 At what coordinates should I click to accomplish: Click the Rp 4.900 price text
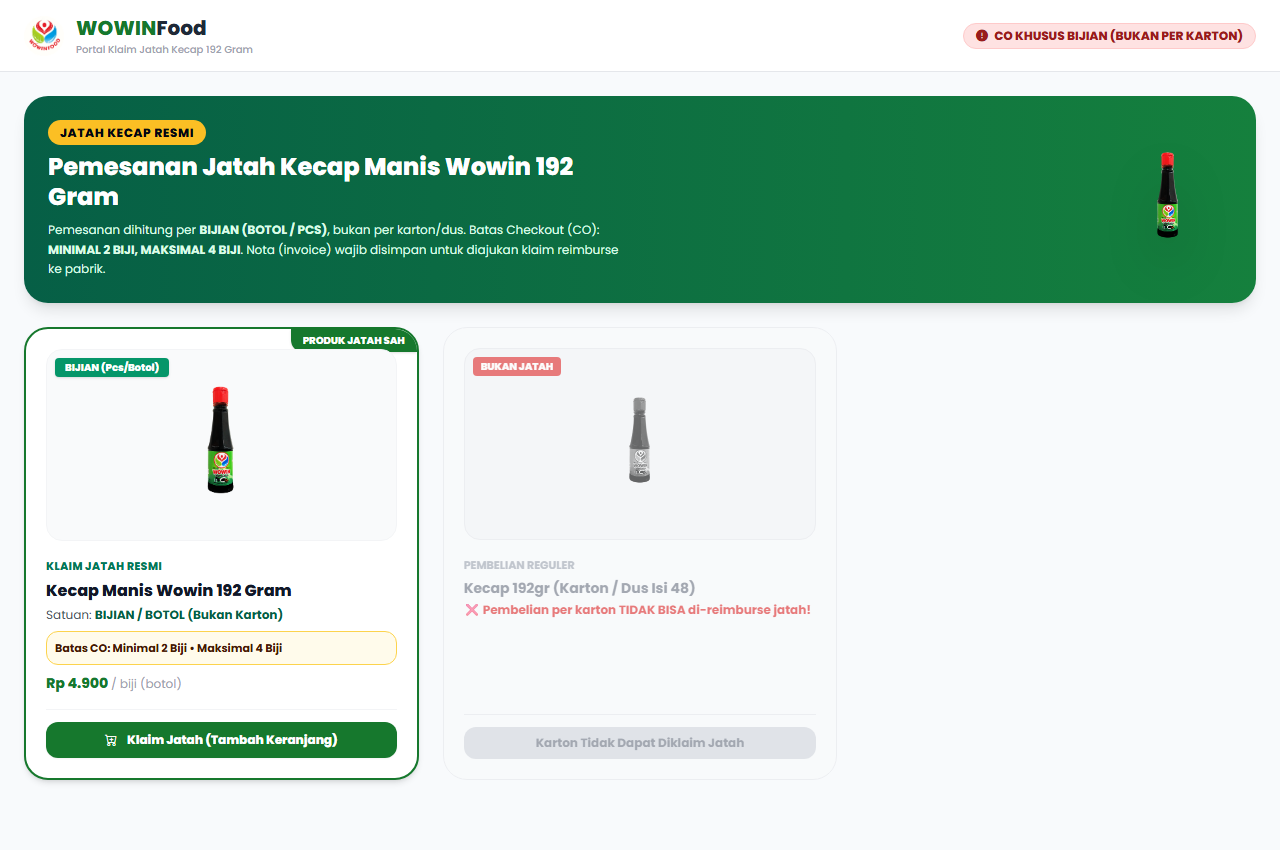click(x=77, y=683)
